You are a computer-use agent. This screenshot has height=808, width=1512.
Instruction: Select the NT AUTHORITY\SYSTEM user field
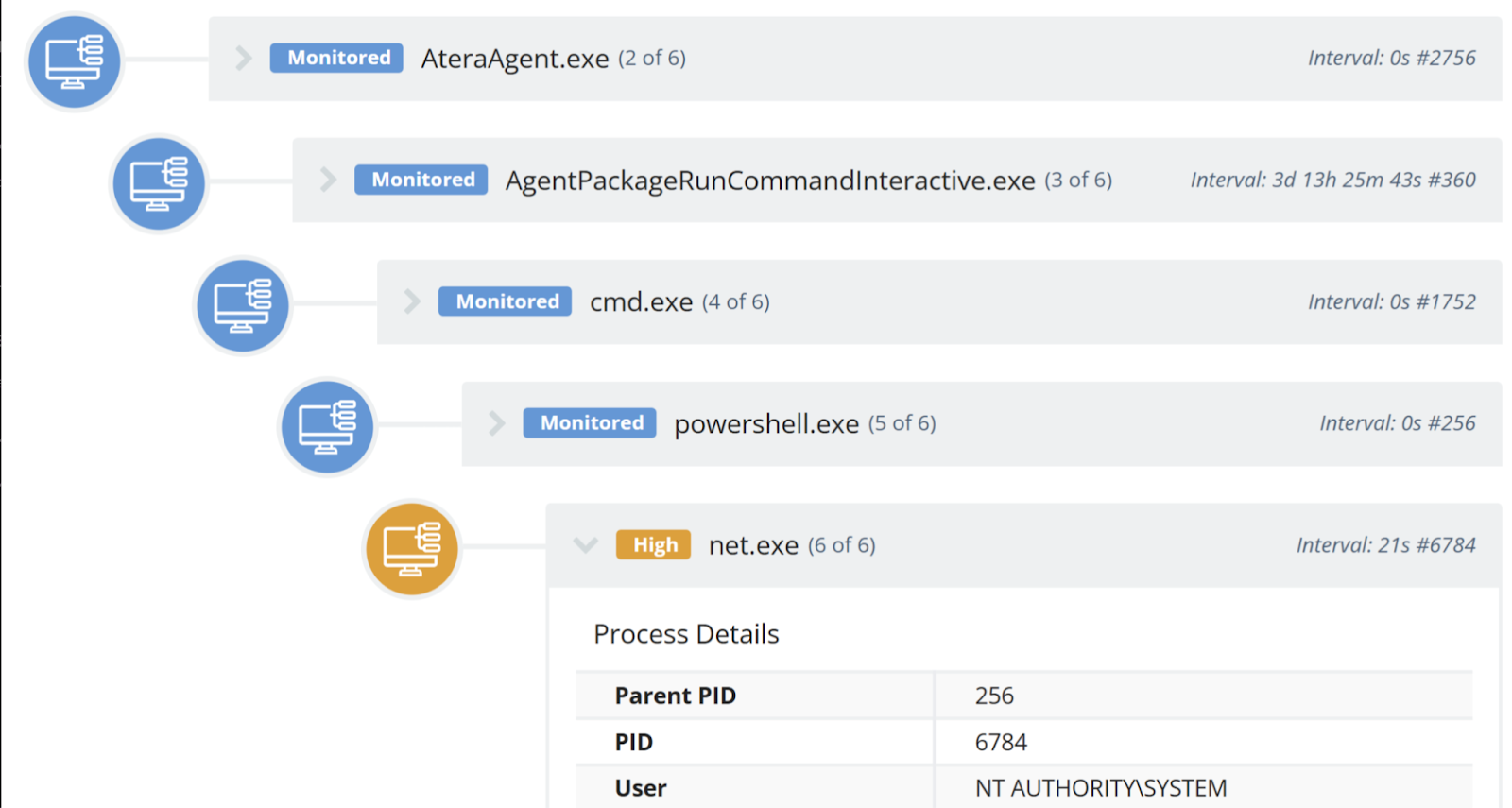1099,787
